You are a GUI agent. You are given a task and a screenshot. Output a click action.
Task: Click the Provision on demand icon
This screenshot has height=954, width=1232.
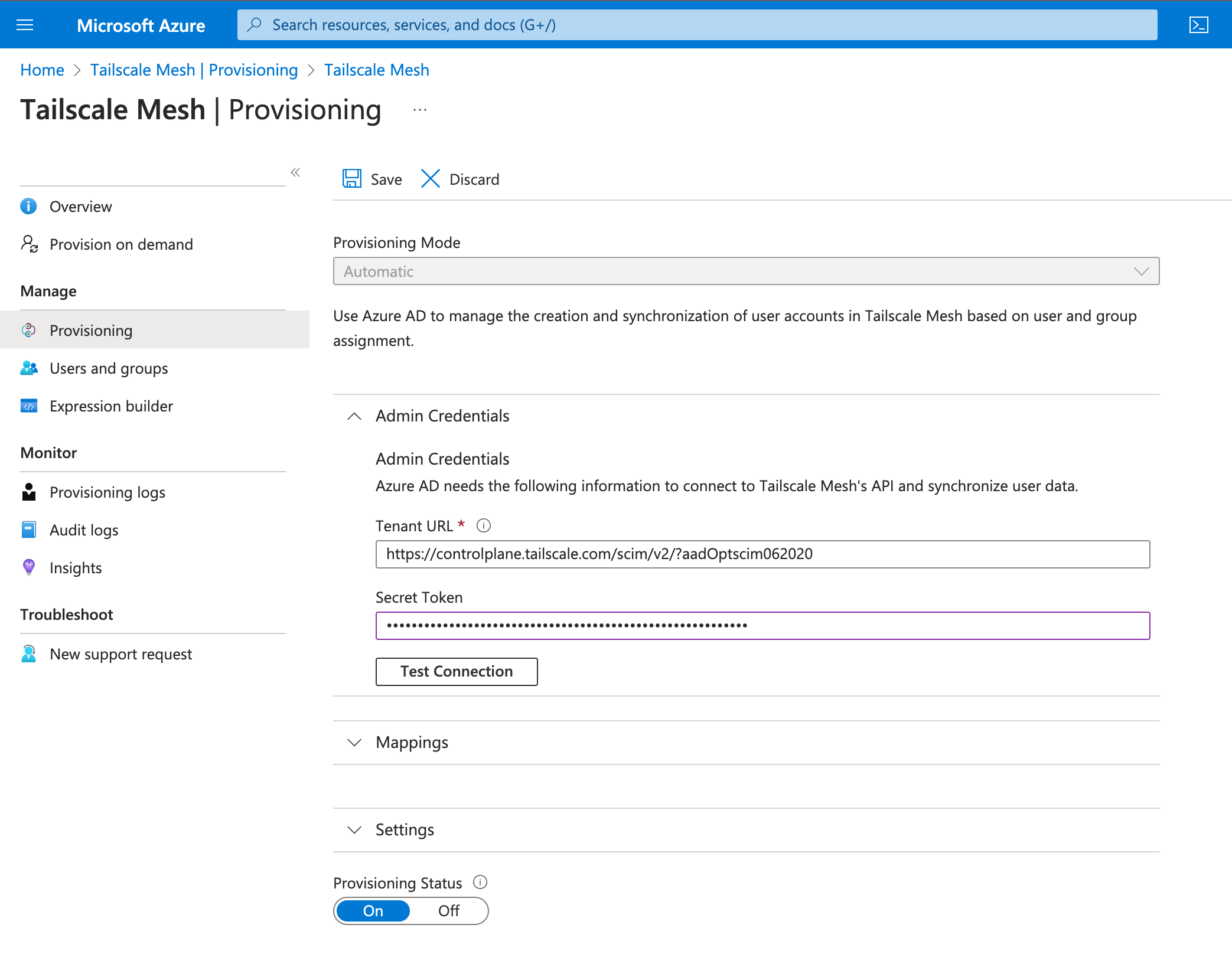click(30, 244)
